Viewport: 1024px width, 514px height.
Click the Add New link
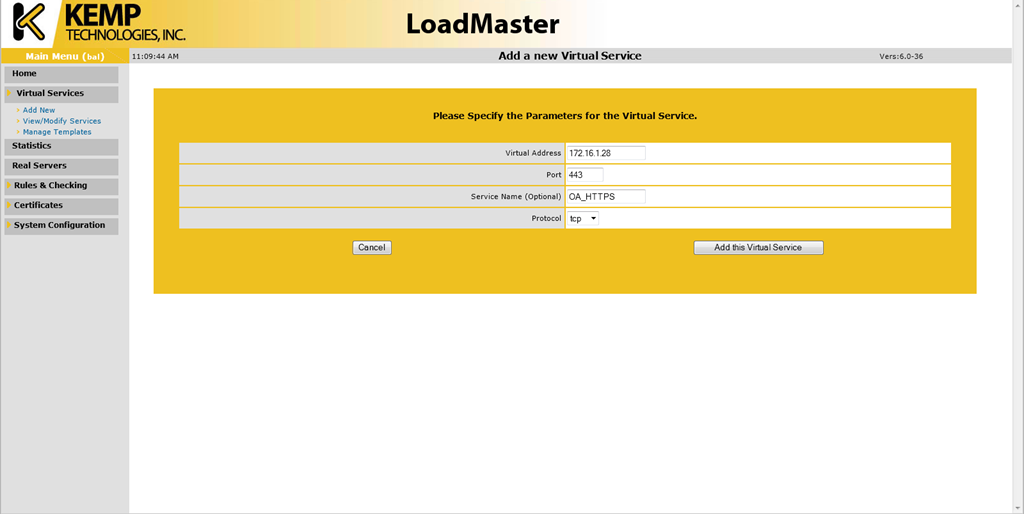pos(39,110)
